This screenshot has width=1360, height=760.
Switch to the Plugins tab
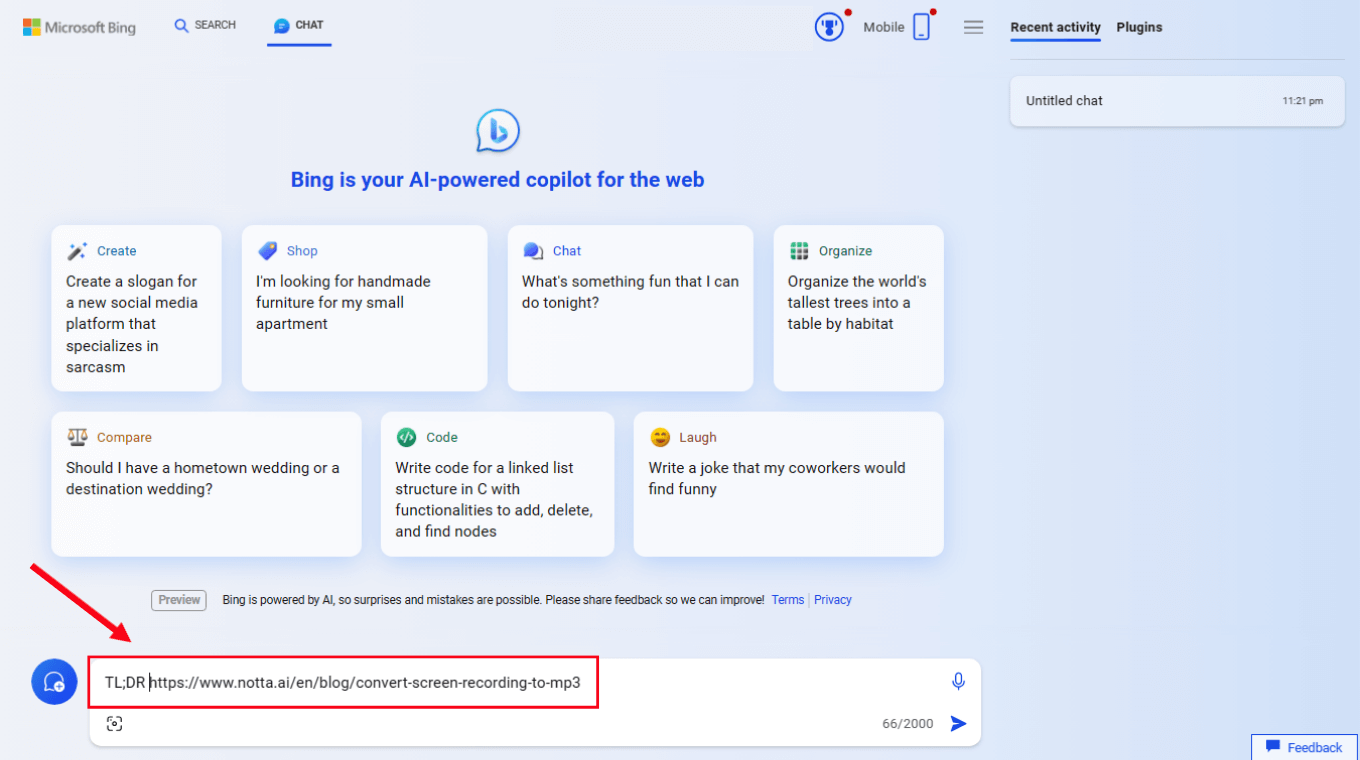(x=1139, y=28)
